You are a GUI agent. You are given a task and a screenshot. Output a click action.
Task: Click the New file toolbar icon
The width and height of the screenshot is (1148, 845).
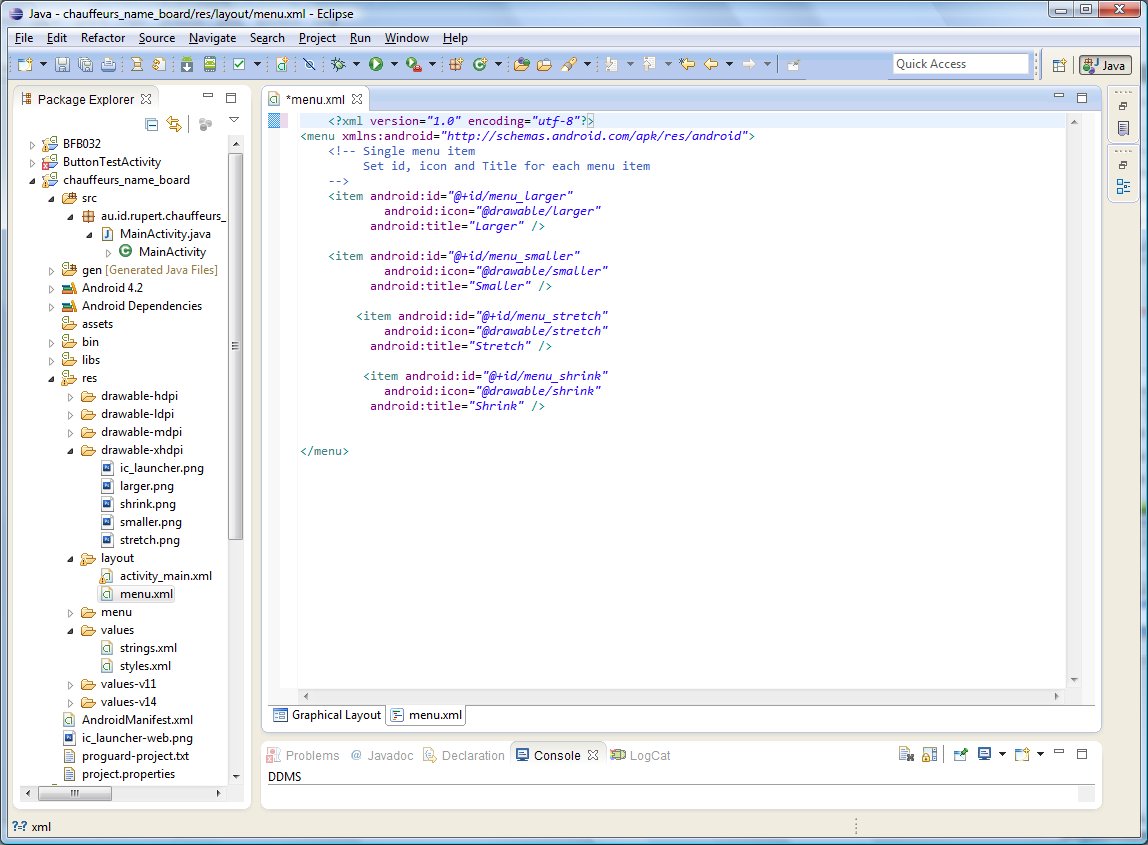click(x=25, y=64)
